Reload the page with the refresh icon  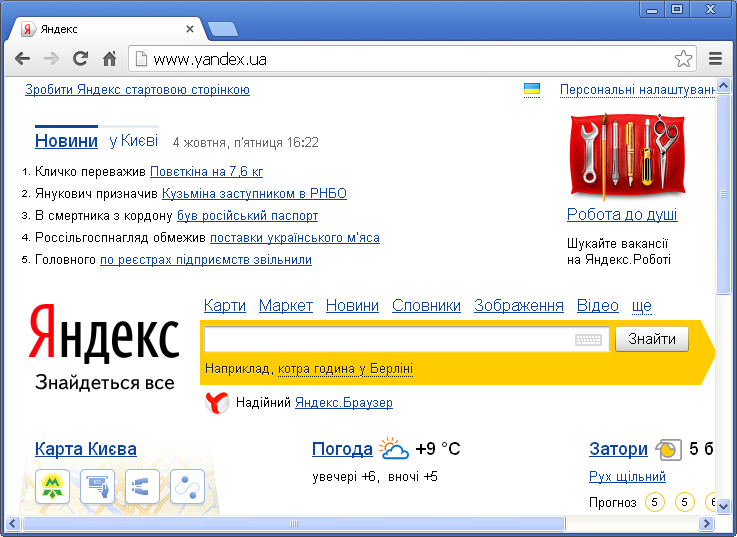[x=80, y=58]
